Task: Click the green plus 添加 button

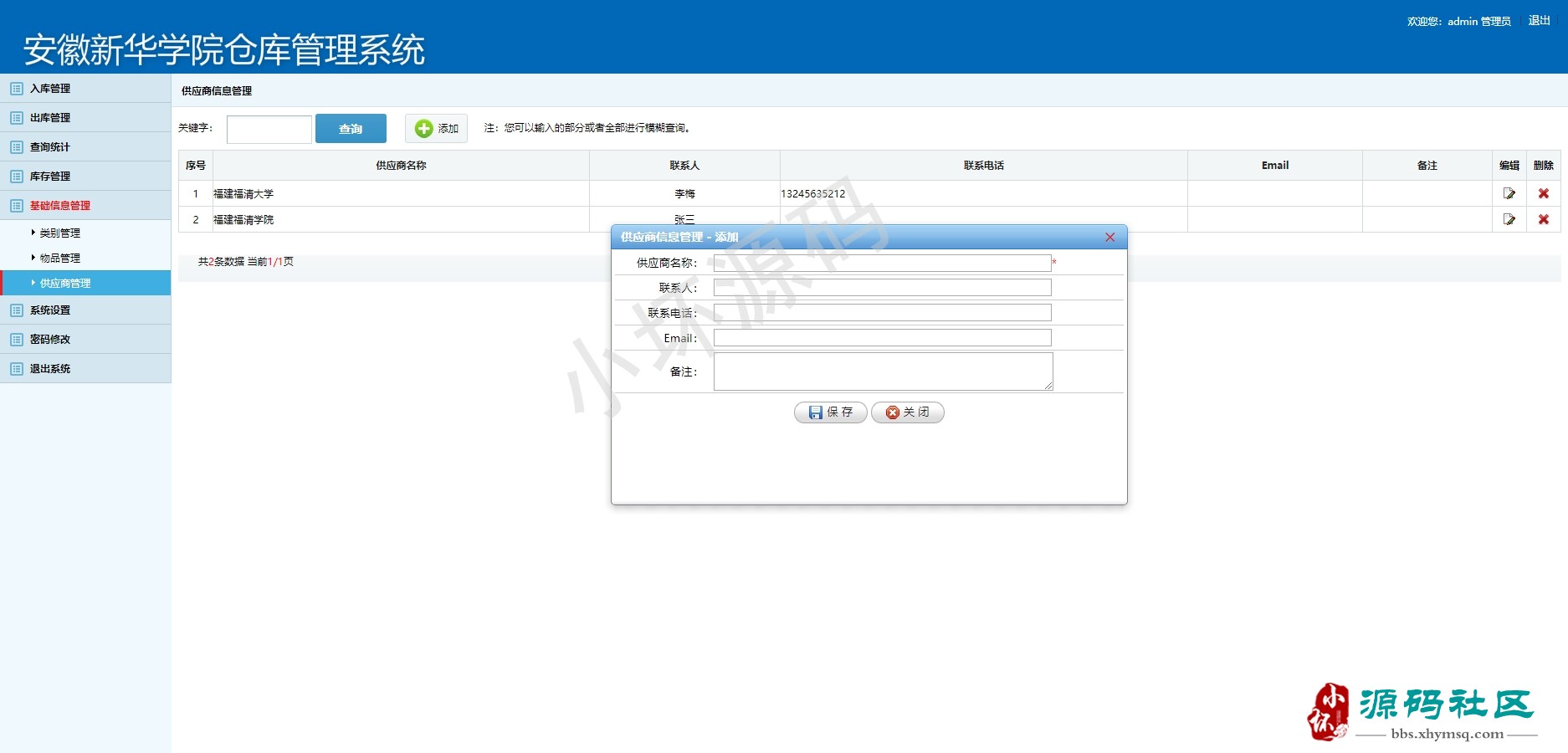Action: [436, 128]
